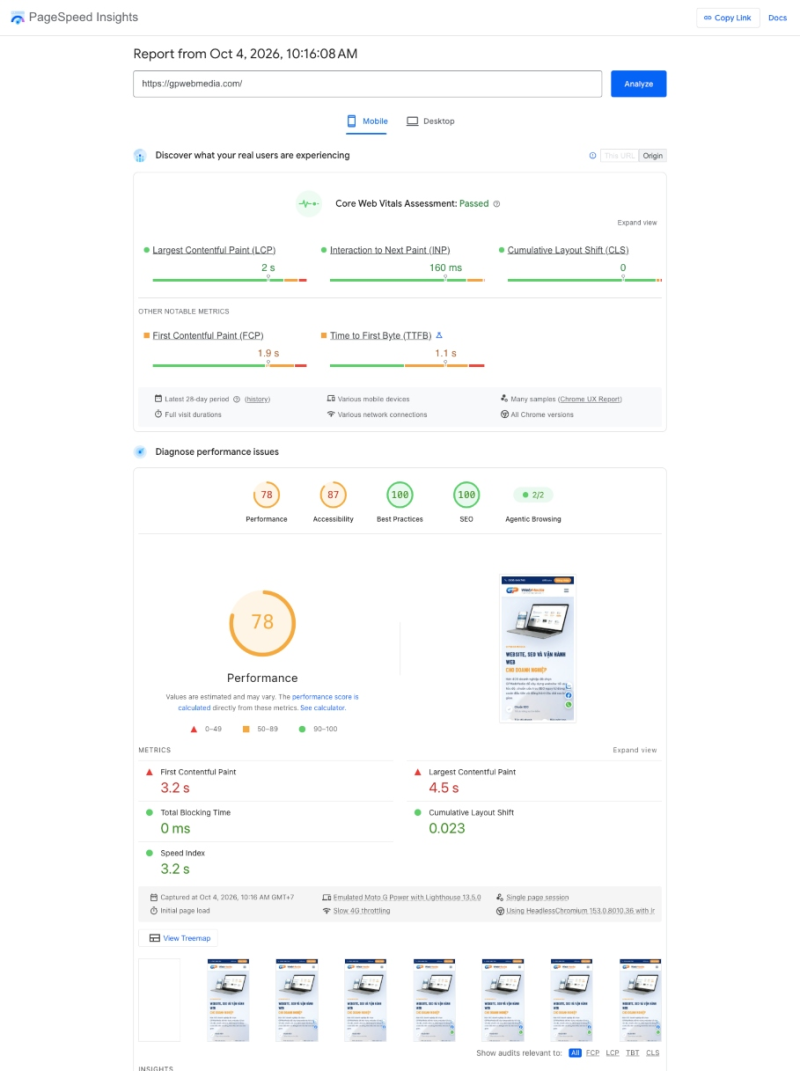Click the FCP 1.9 s distribution bar

pos(230,365)
